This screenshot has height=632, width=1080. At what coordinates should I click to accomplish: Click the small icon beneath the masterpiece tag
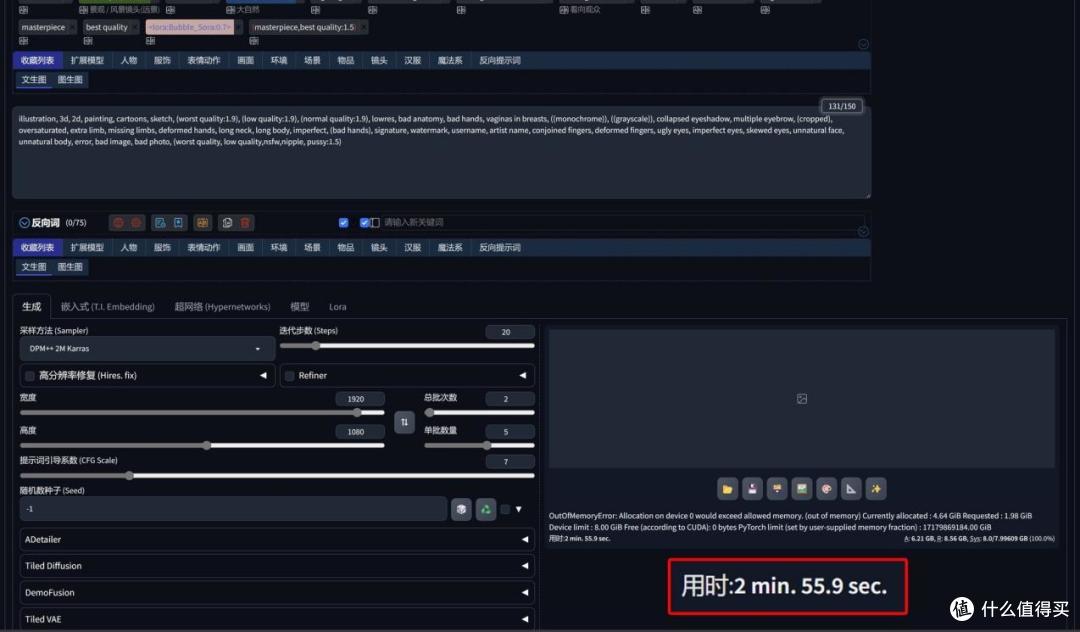point(23,41)
